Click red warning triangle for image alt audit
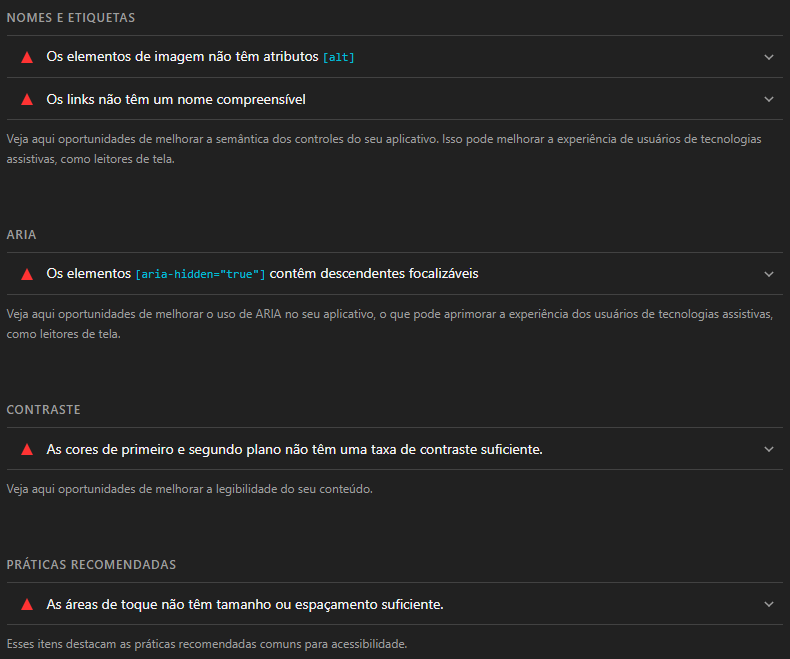The image size is (790, 659). tap(27, 57)
